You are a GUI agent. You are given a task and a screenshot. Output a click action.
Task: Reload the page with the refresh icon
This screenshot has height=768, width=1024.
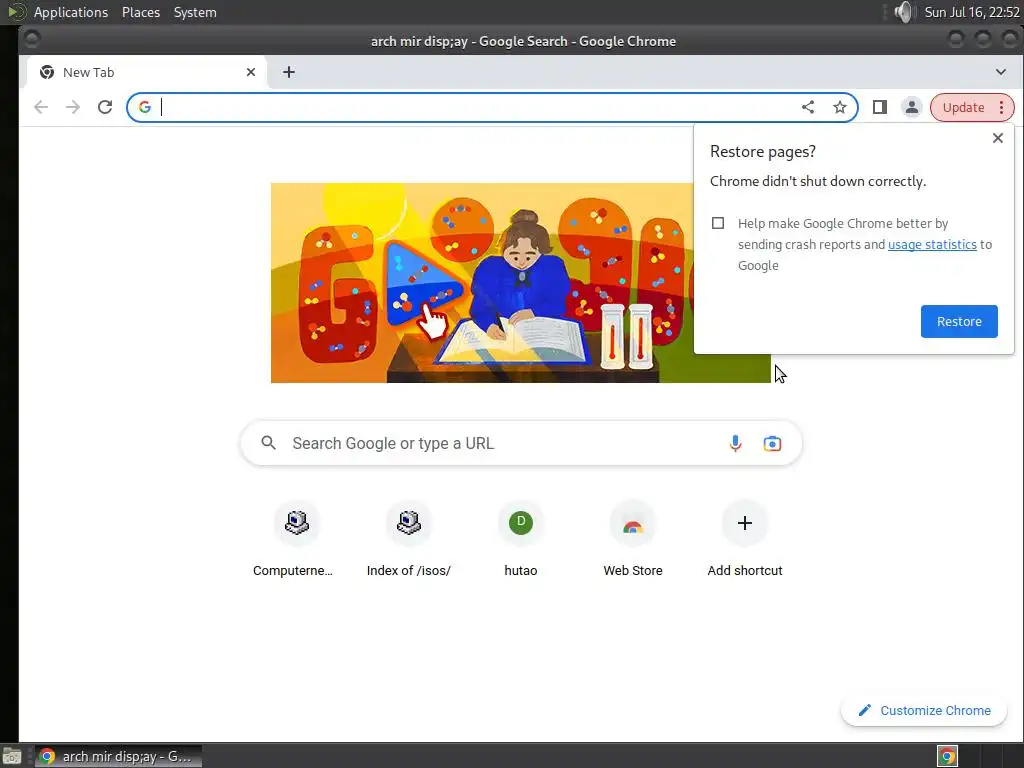tap(104, 107)
